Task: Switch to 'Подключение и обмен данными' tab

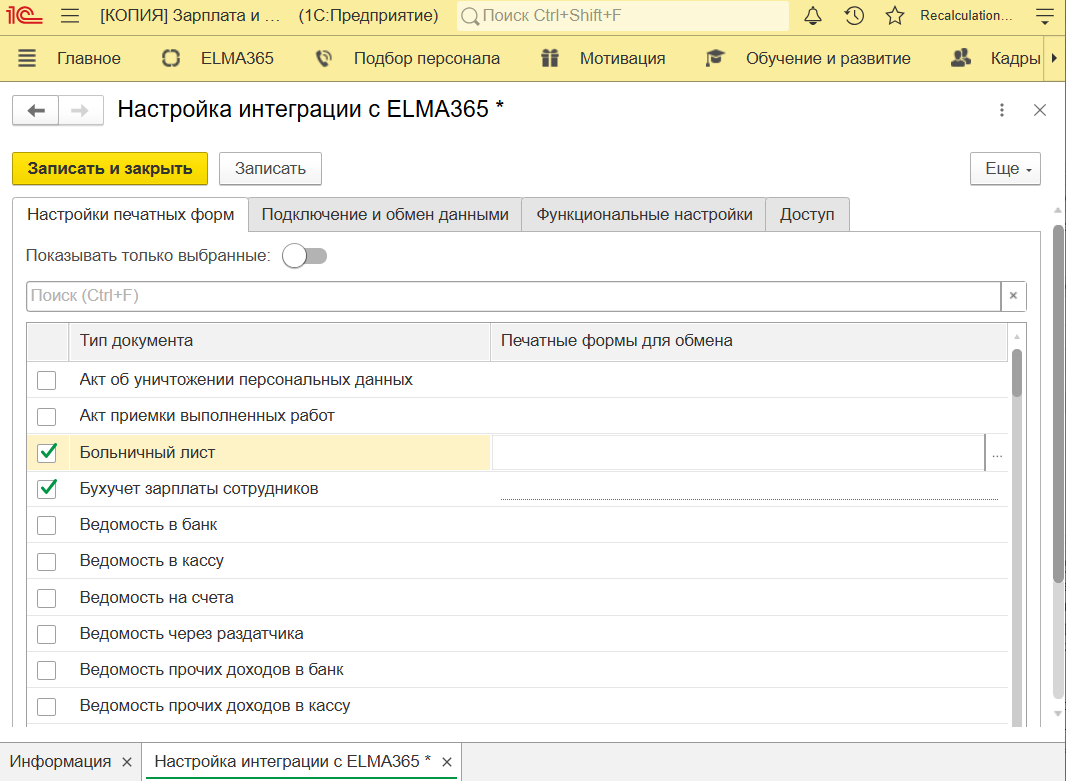Action: click(385, 215)
